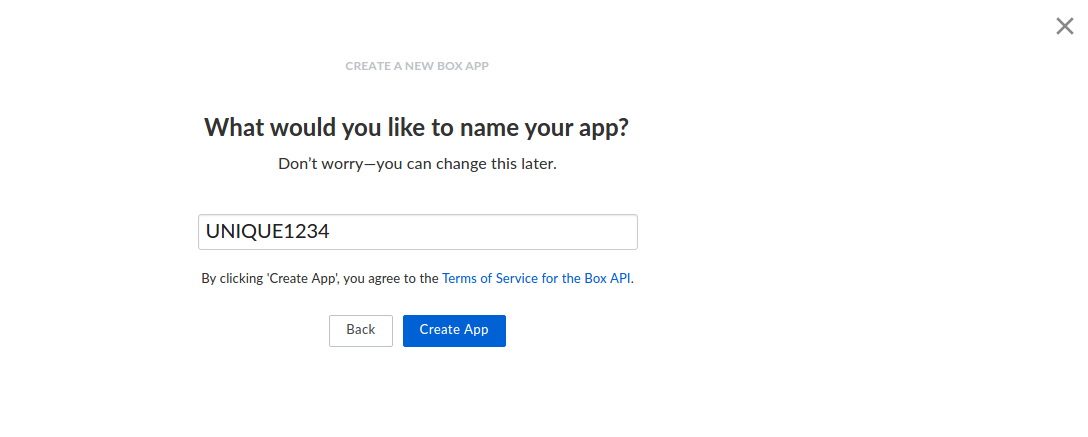Click the word 'later' in the subtitle text

(x=535, y=163)
